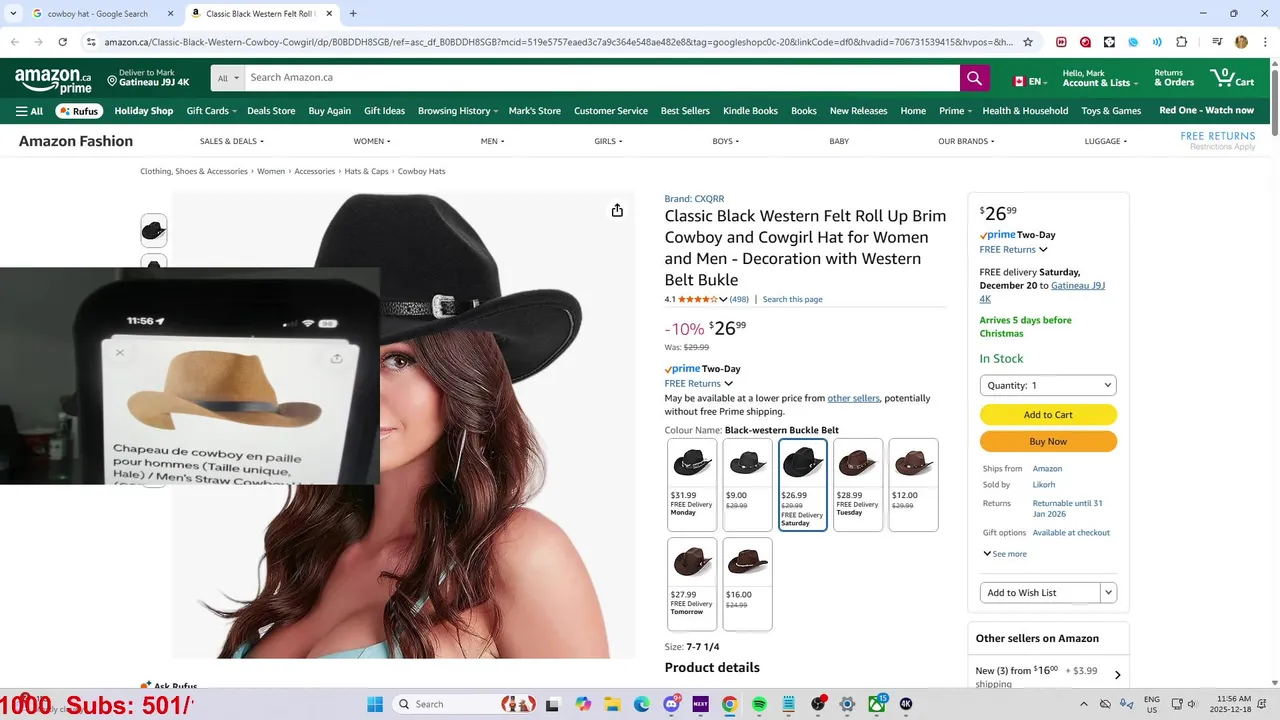Screen dimensions: 1280x720
Task: Click the Amazon.ca Prime logo
Action: click(53, 79)
